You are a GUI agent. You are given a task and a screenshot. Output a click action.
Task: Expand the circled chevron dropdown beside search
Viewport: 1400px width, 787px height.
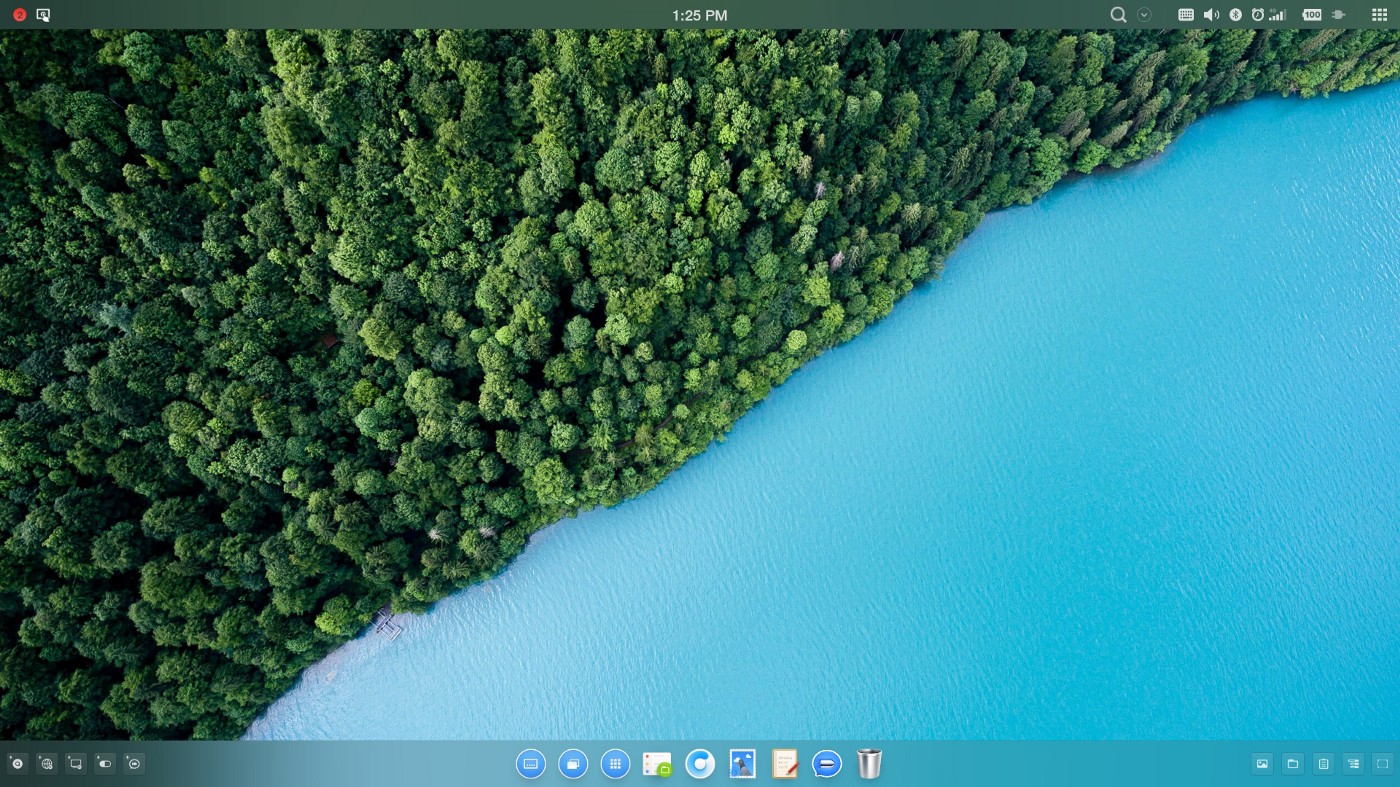(x=1144, y=15)
